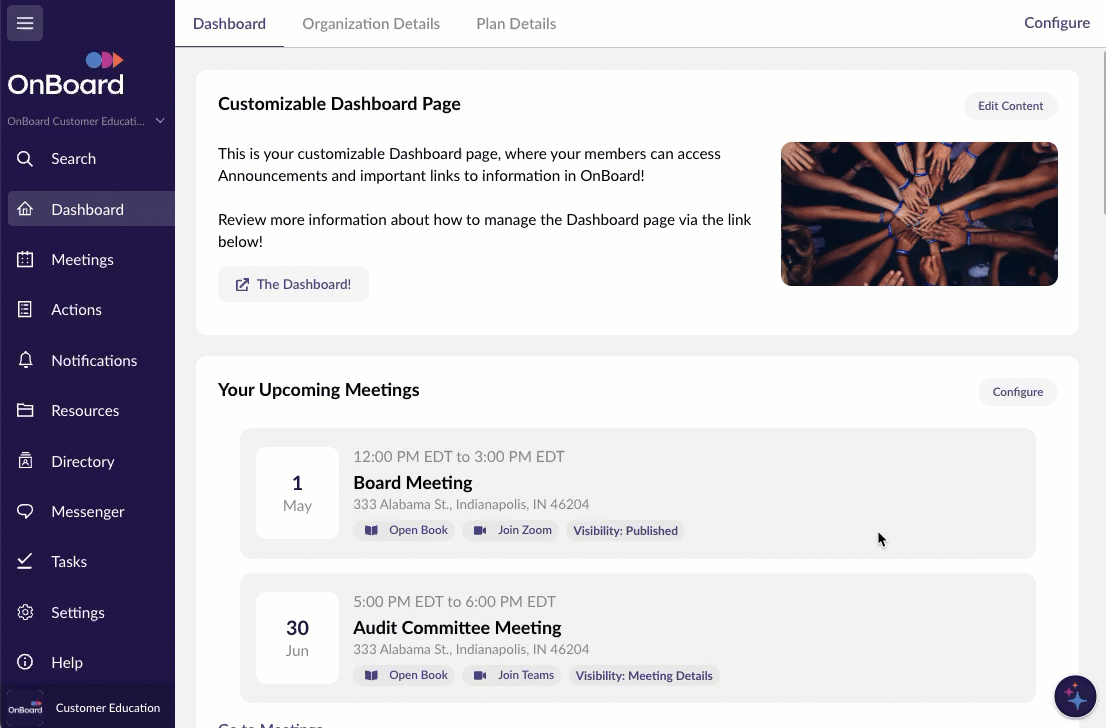Toggle the hamburger sidebar menu
Viewport: 1106px width, 728px height.
(25, 23)
